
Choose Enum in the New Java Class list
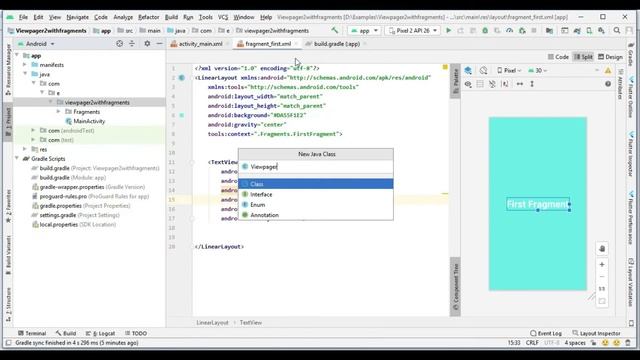pyautogui.click(x=316, y=204)
